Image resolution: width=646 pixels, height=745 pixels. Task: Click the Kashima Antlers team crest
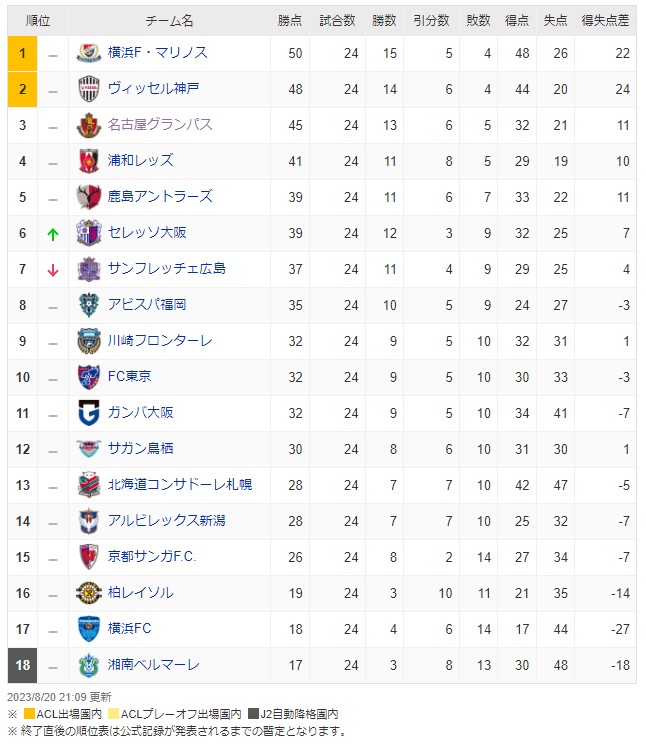(89, 197)
